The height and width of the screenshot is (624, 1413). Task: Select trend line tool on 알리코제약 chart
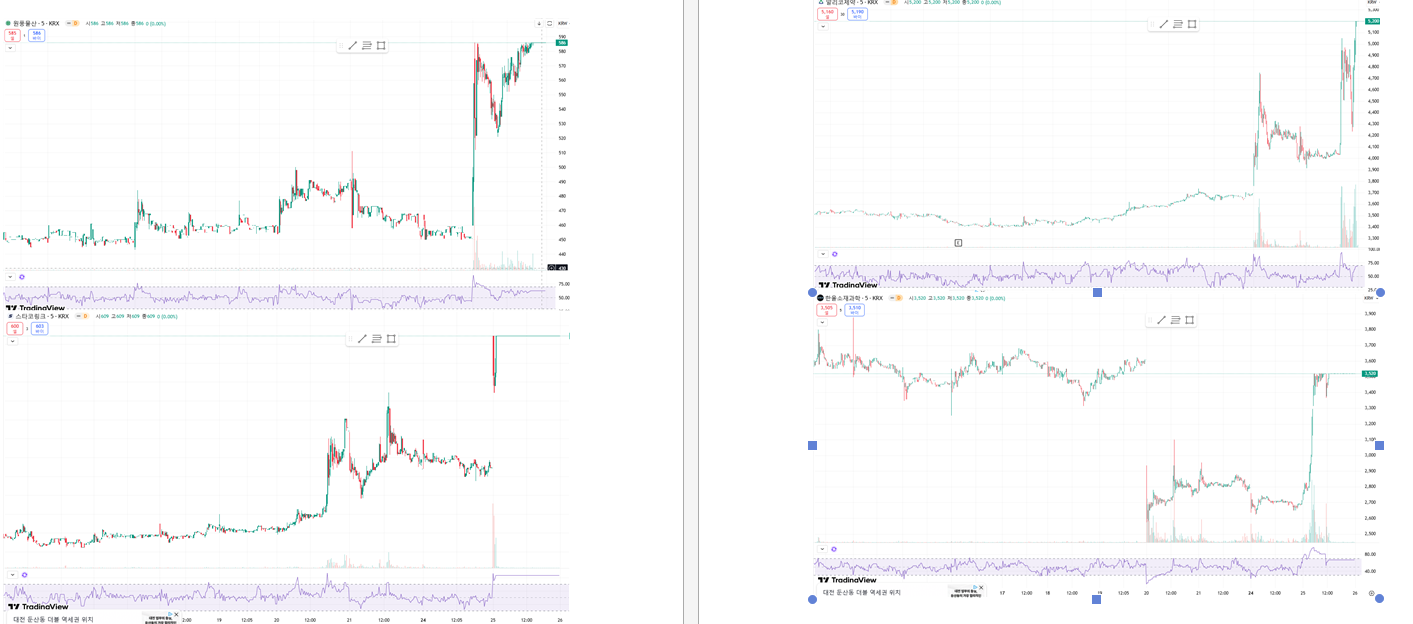point(1163,24)
